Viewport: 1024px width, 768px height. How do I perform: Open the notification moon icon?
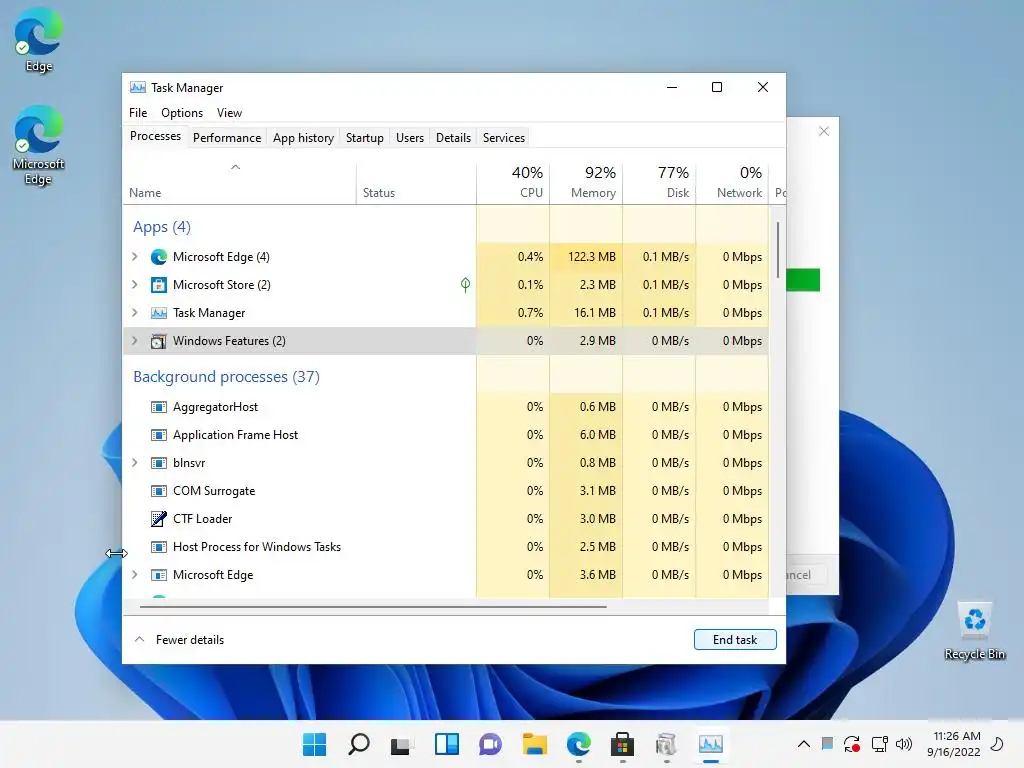(x=997, y=744)
